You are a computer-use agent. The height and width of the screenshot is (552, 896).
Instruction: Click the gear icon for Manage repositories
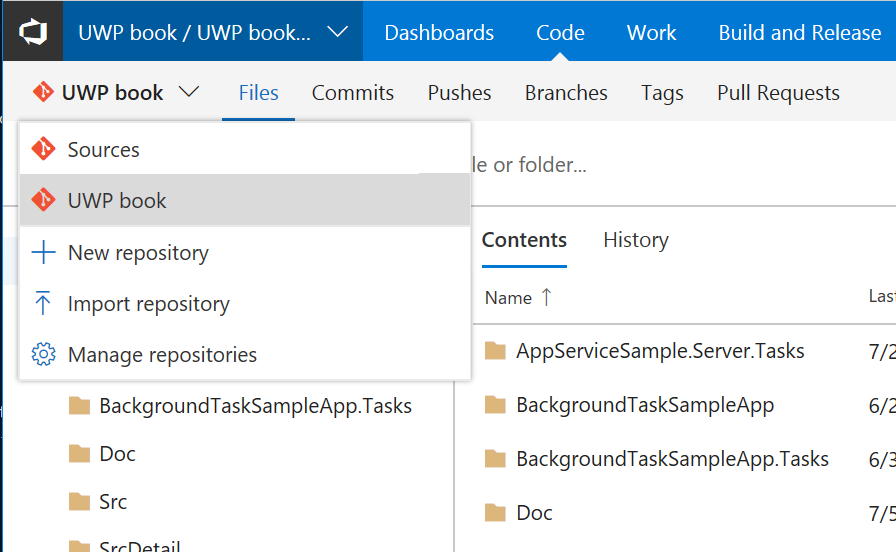[43, 354]
